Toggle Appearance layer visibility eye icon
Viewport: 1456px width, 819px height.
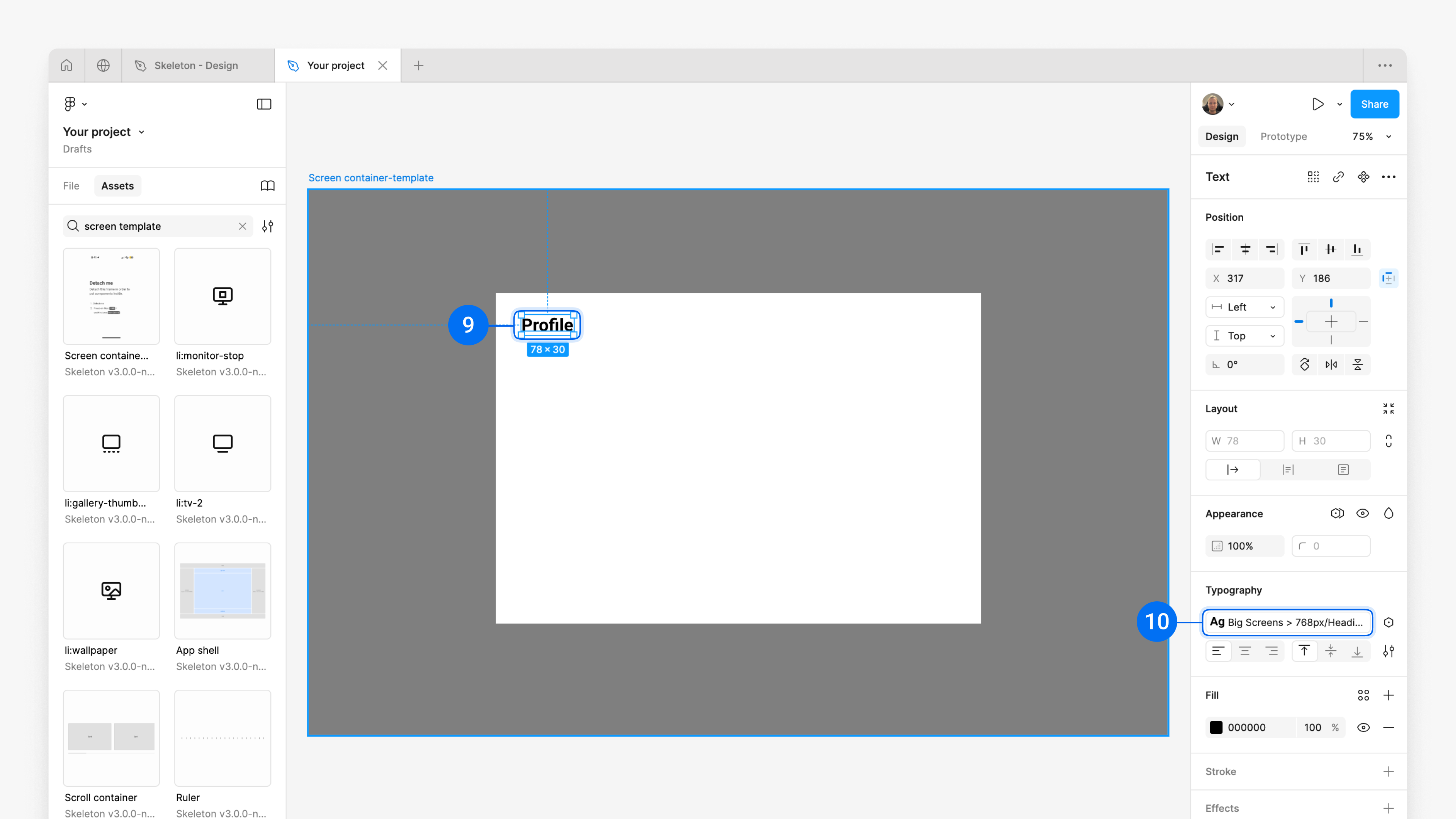pos(1362,513)
